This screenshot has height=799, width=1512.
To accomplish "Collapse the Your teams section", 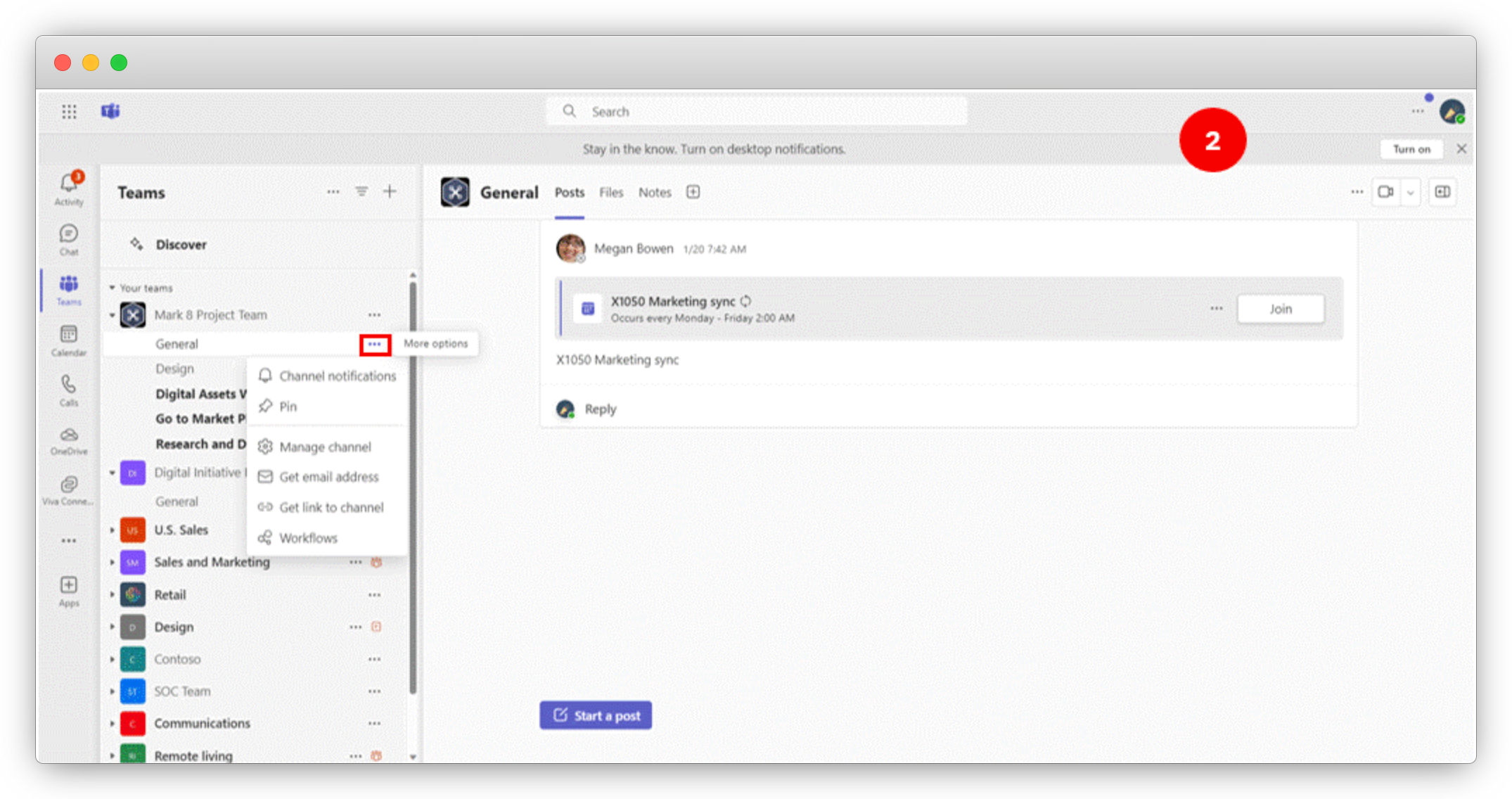I will click(113, 288).
